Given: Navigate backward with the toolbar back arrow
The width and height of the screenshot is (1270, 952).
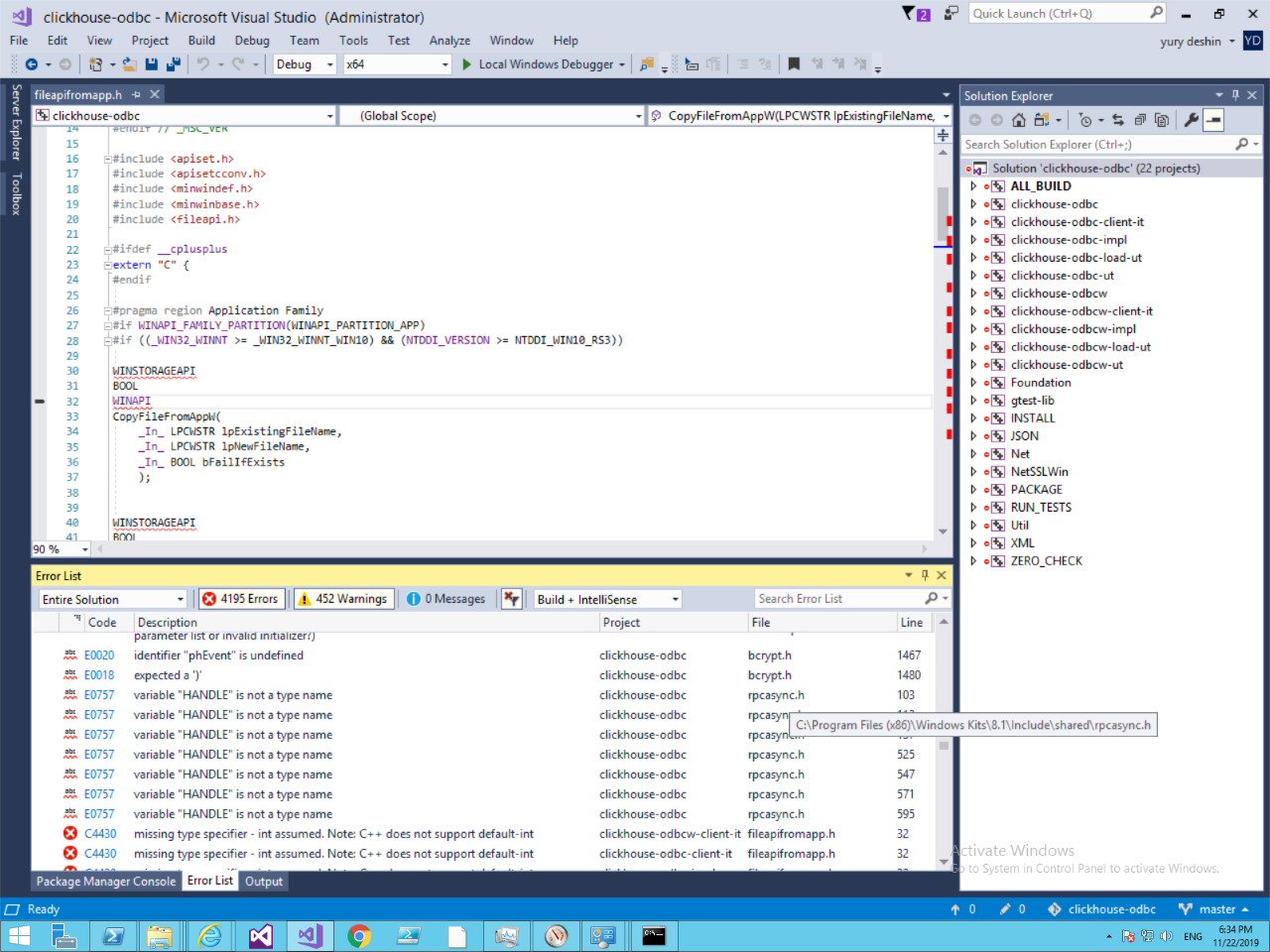Looking at the screenshot, I should point(32,64).
